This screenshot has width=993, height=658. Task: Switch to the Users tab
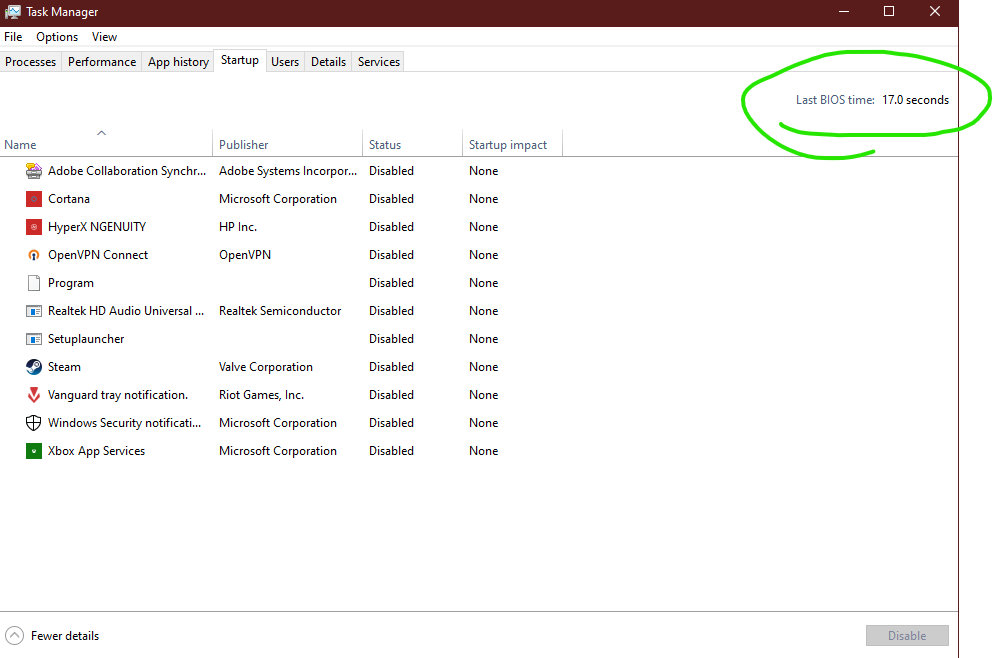[285, 61]
